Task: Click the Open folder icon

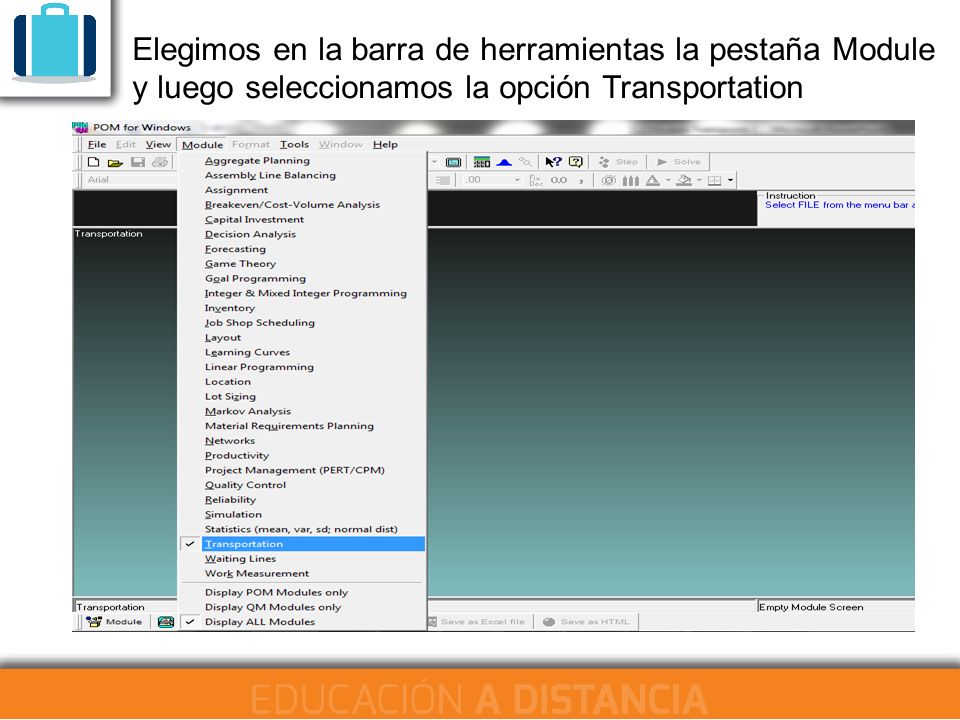Action: tap(115, 162)
